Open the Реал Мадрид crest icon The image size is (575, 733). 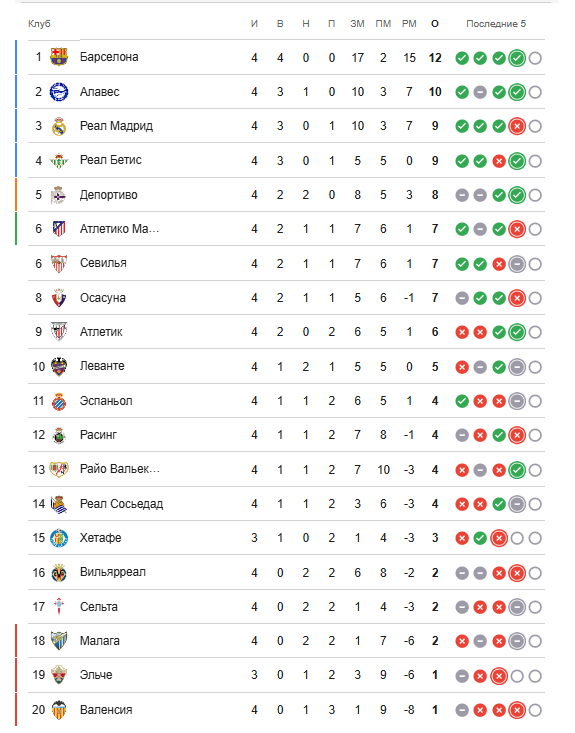[x=59, y=126]
